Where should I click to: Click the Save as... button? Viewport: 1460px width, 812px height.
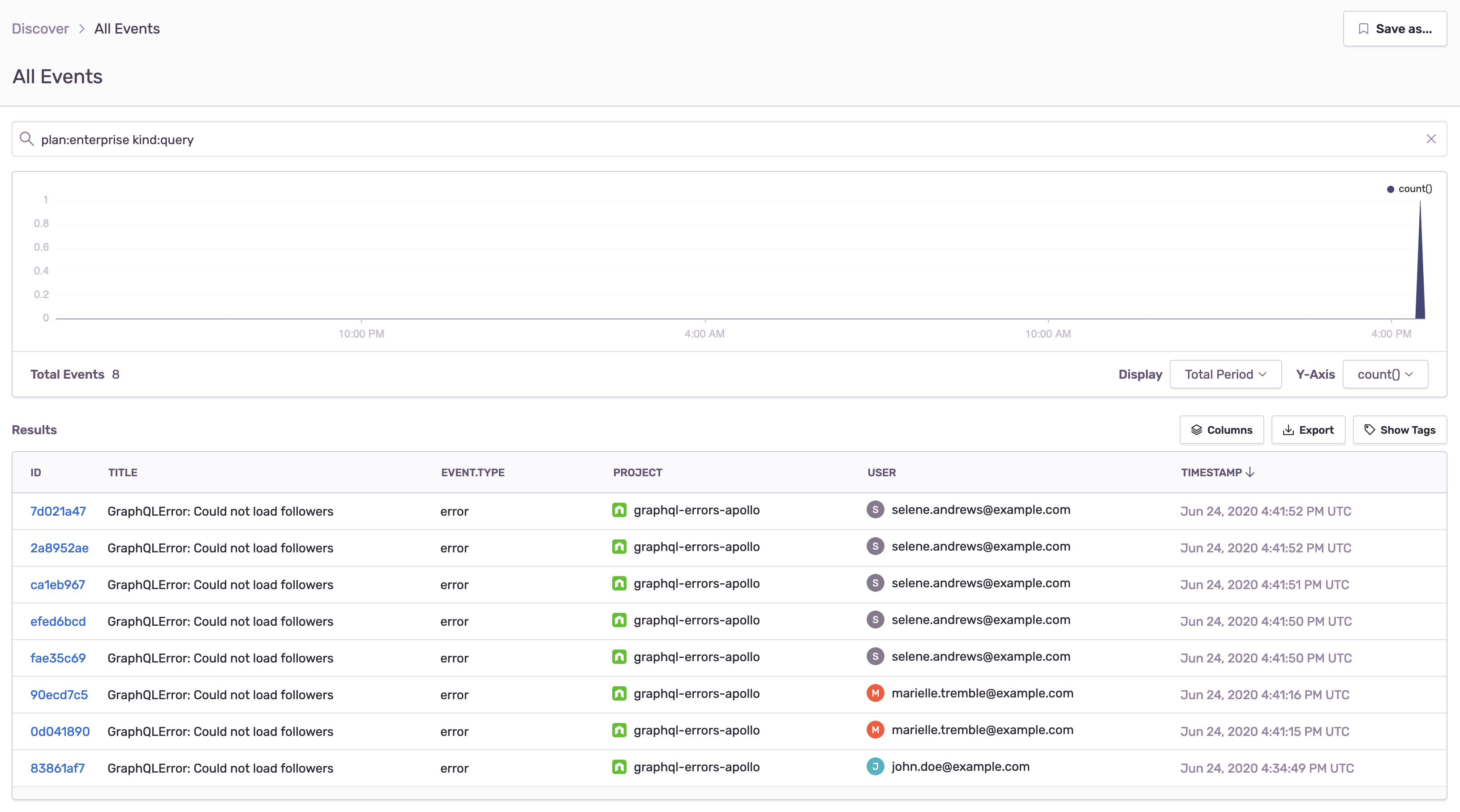1395,28
